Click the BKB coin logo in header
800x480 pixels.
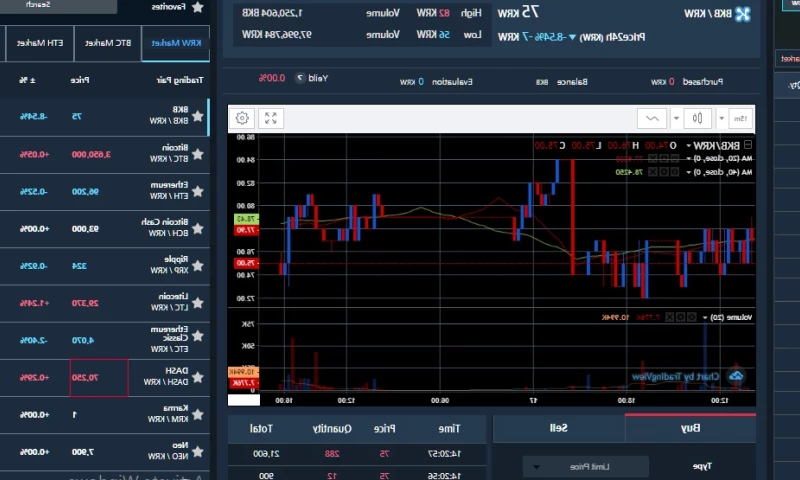click(x=743, y=14)
